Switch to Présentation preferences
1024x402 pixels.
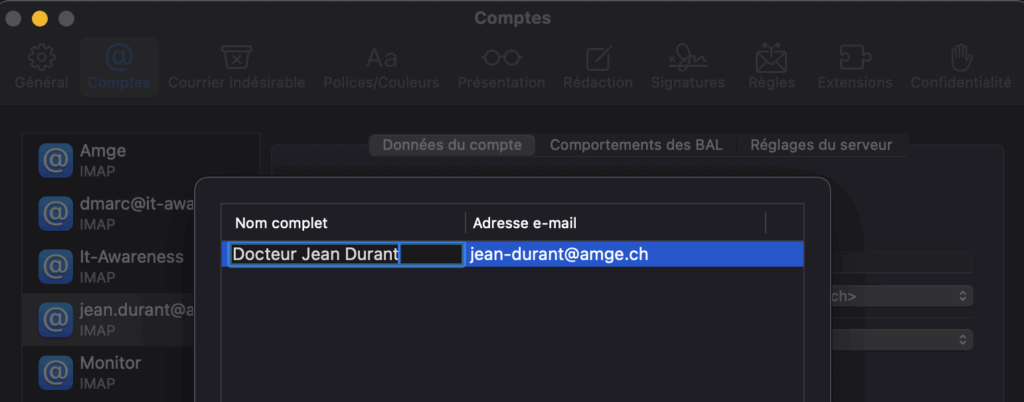tap(501, 66)
